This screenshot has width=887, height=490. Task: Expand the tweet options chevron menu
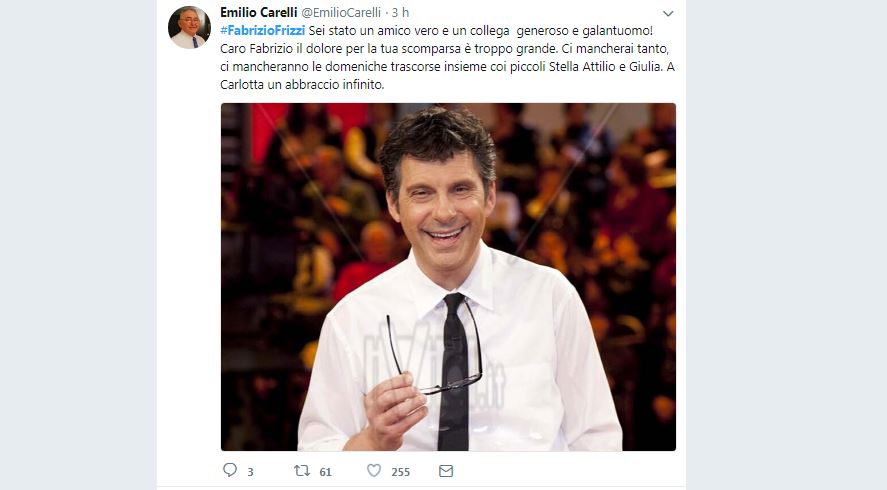tap(668, 14)
